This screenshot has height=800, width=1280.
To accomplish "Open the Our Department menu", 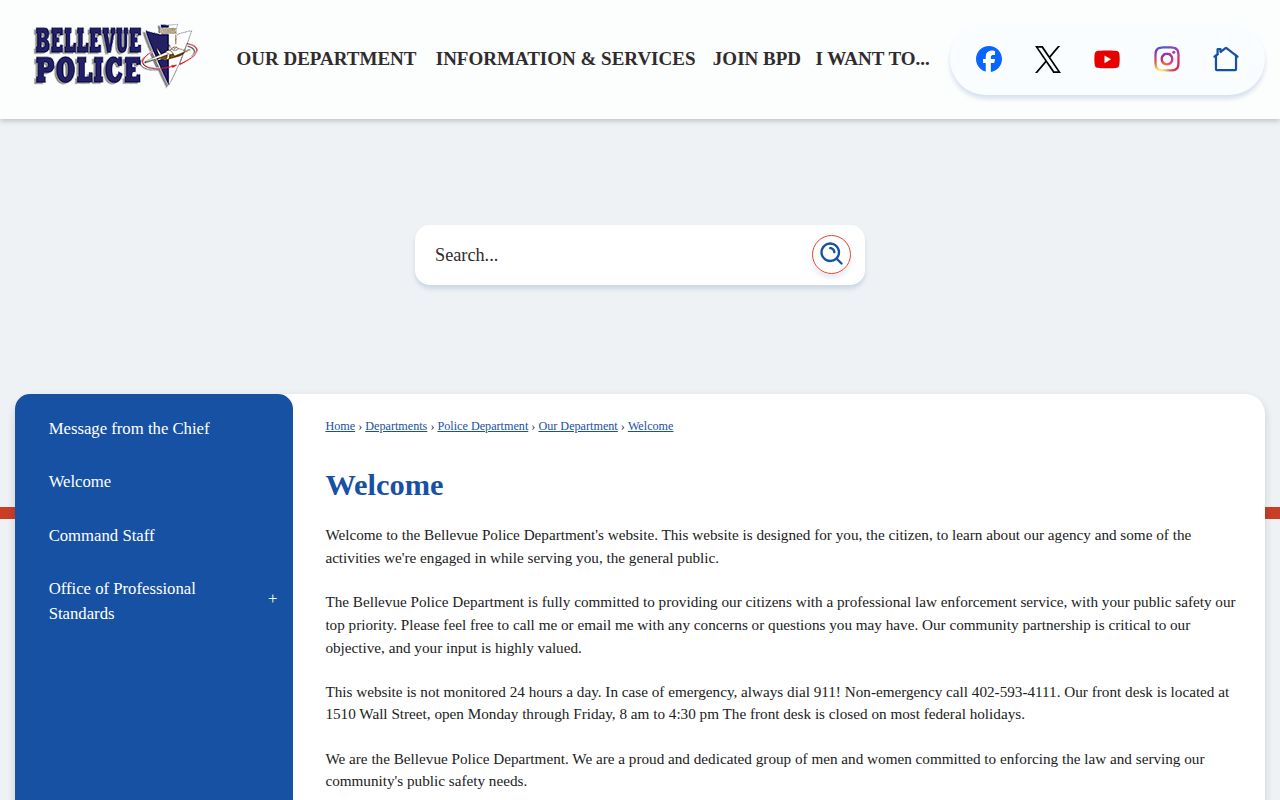I will (x=326, y=59).
